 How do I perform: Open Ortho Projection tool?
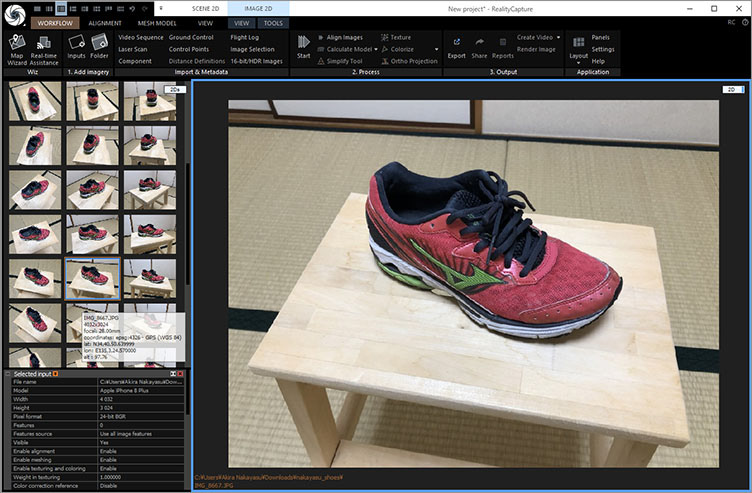pyautogui.click(x=410, y=61)
